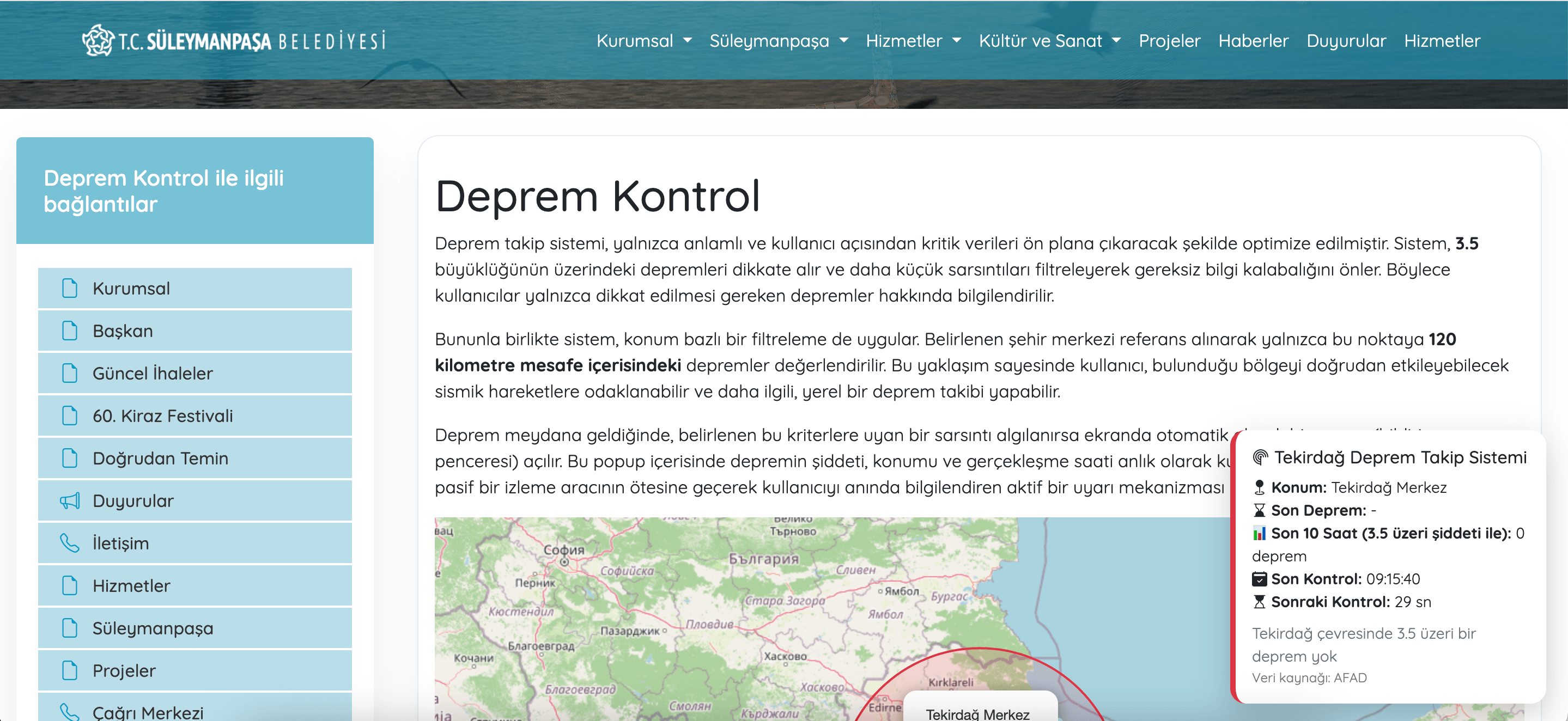
Task: Click the phone icon beside Çağrı Merkezi
Action: pos(70,712)
